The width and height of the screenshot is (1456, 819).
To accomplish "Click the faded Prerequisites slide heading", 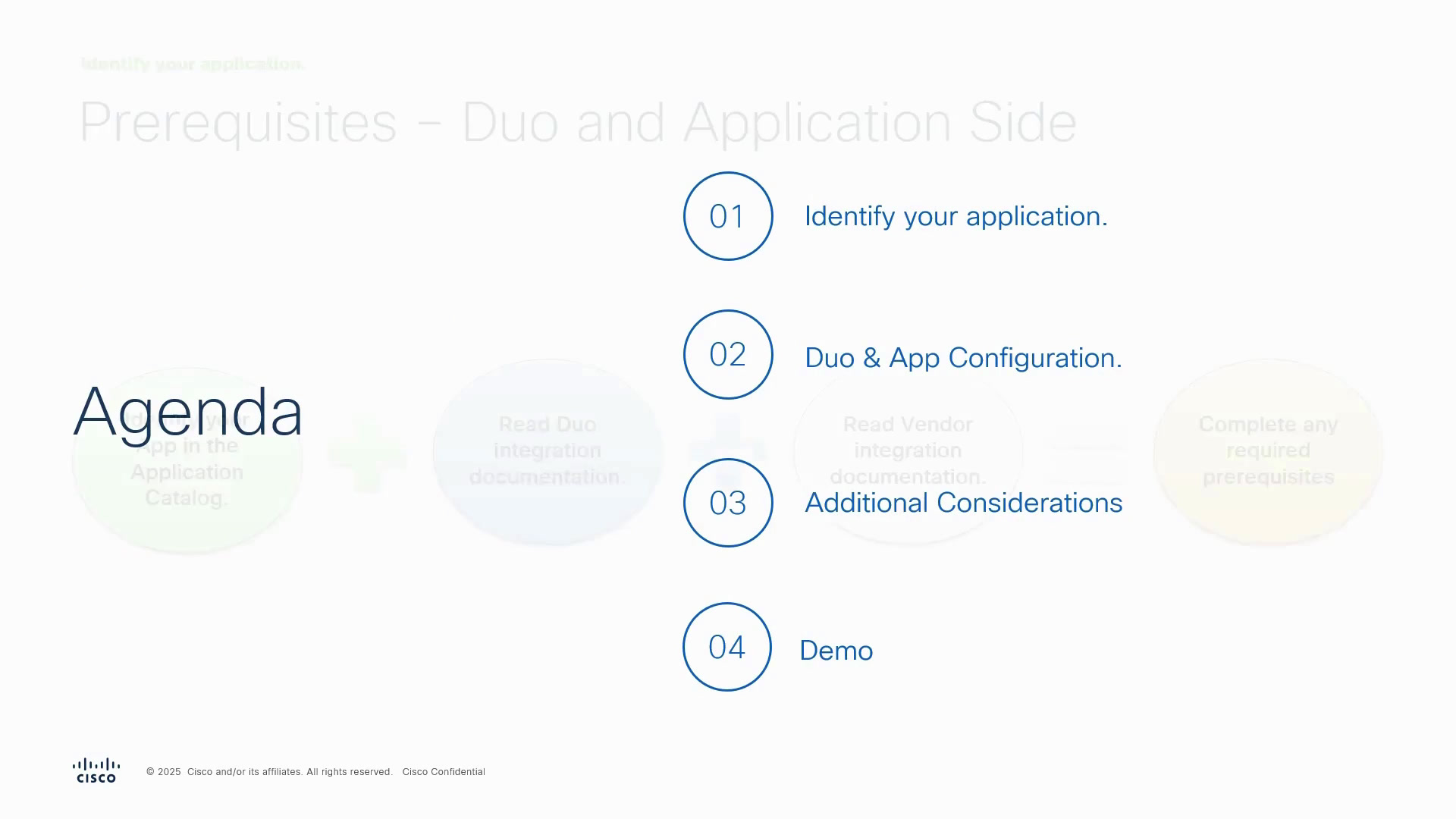I will coord(578,123).
